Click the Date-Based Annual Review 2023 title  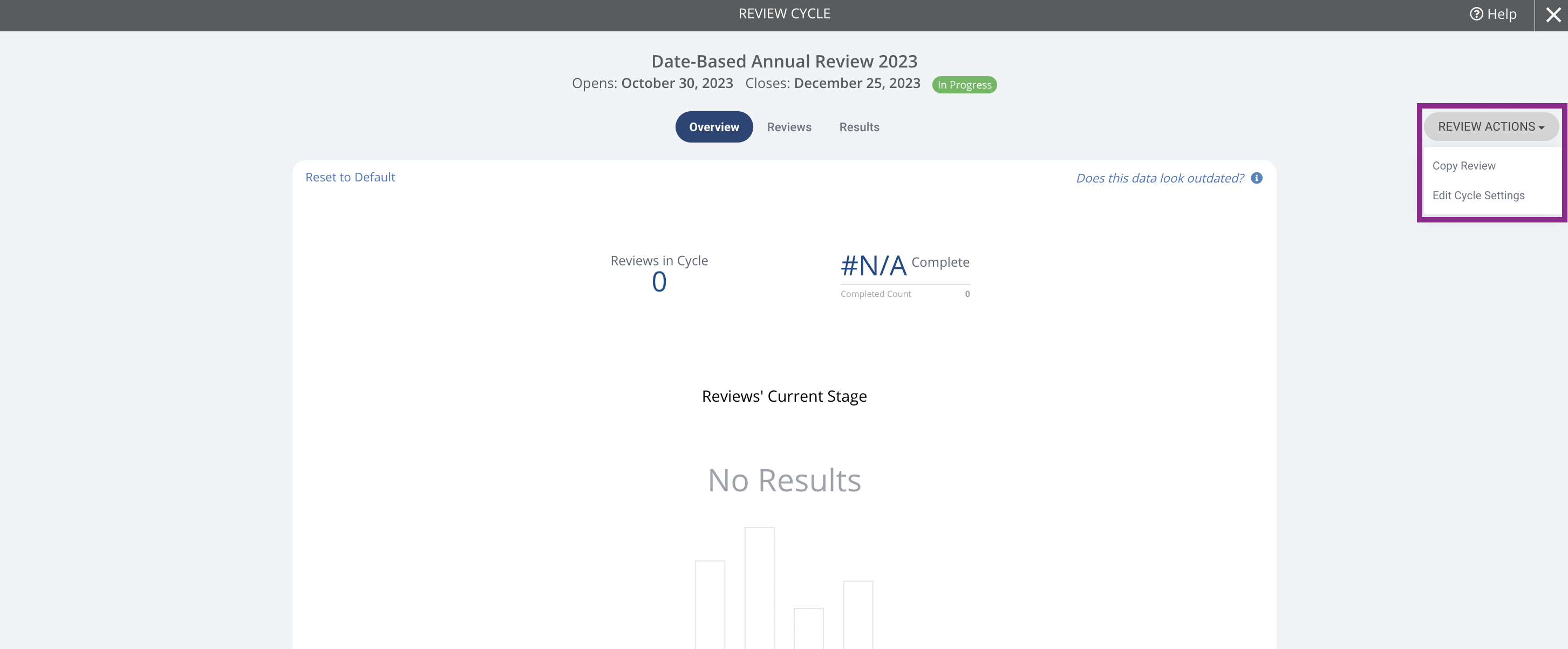click(x=784, y=62)
